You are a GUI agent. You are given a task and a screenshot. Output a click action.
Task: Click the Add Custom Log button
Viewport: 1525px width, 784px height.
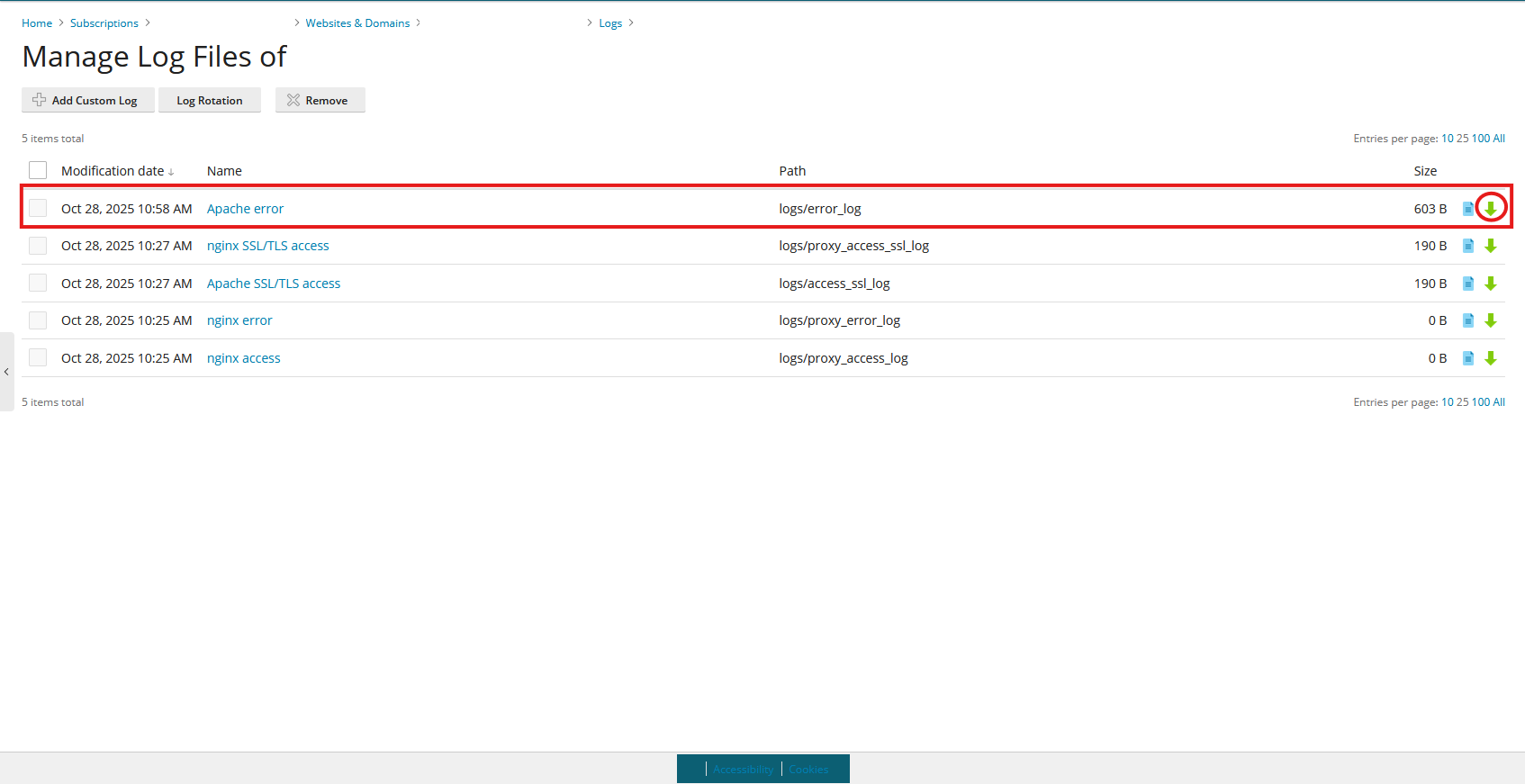(88, 100)
